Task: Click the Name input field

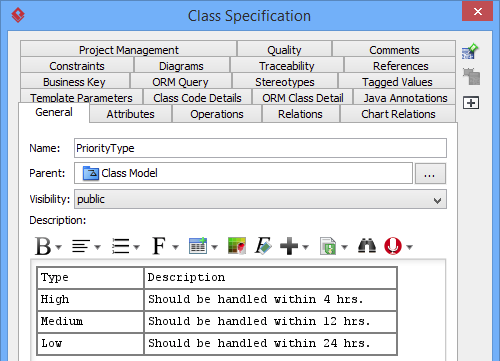Action: coord(260,148)
